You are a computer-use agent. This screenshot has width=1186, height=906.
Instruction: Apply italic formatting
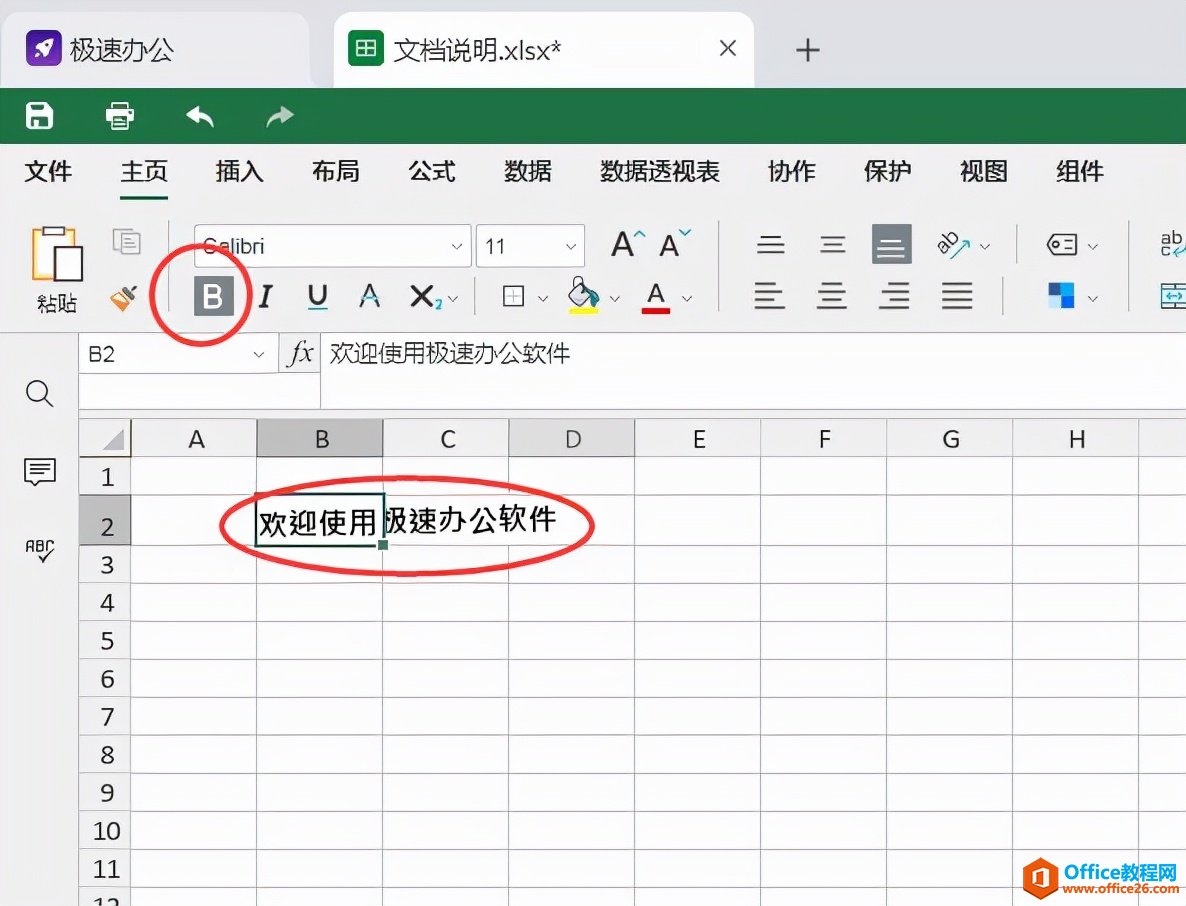click(265, 295)
